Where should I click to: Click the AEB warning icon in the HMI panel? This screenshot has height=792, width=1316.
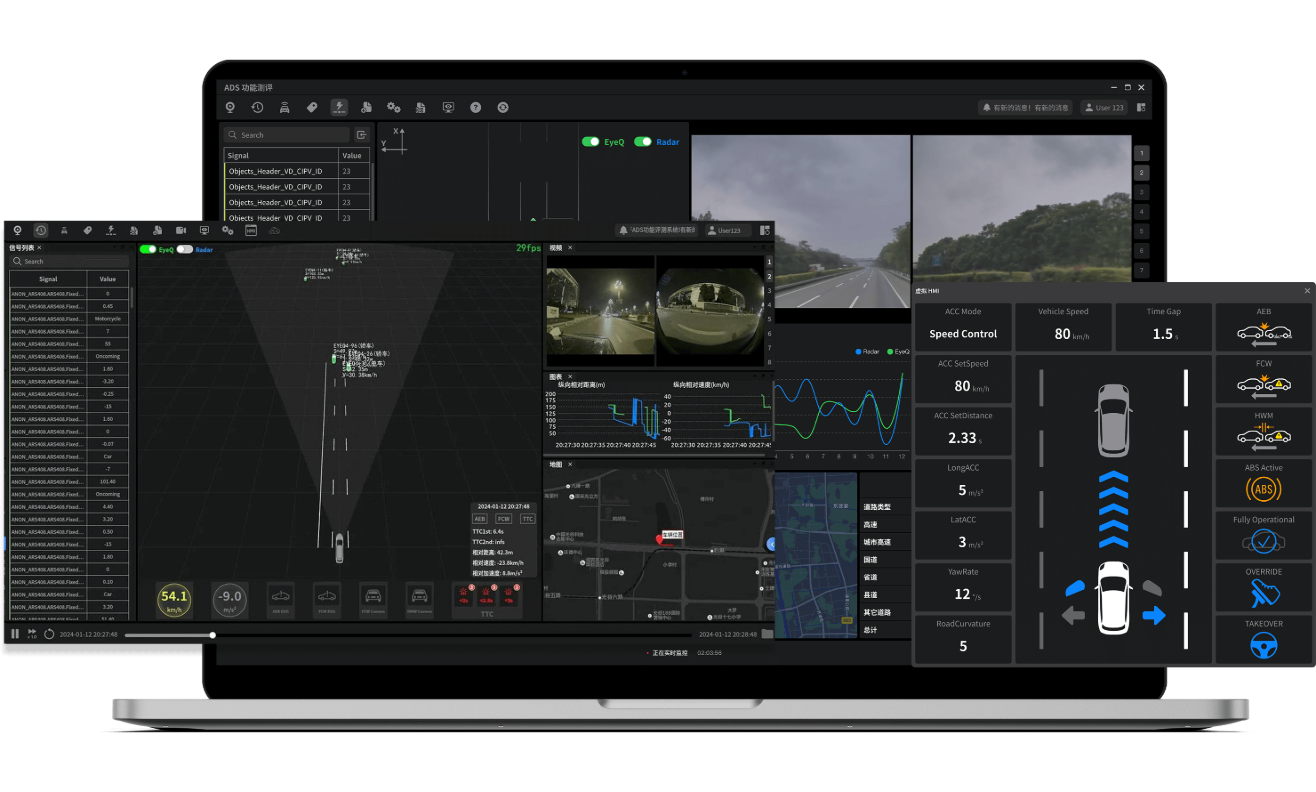(1263, 334)
